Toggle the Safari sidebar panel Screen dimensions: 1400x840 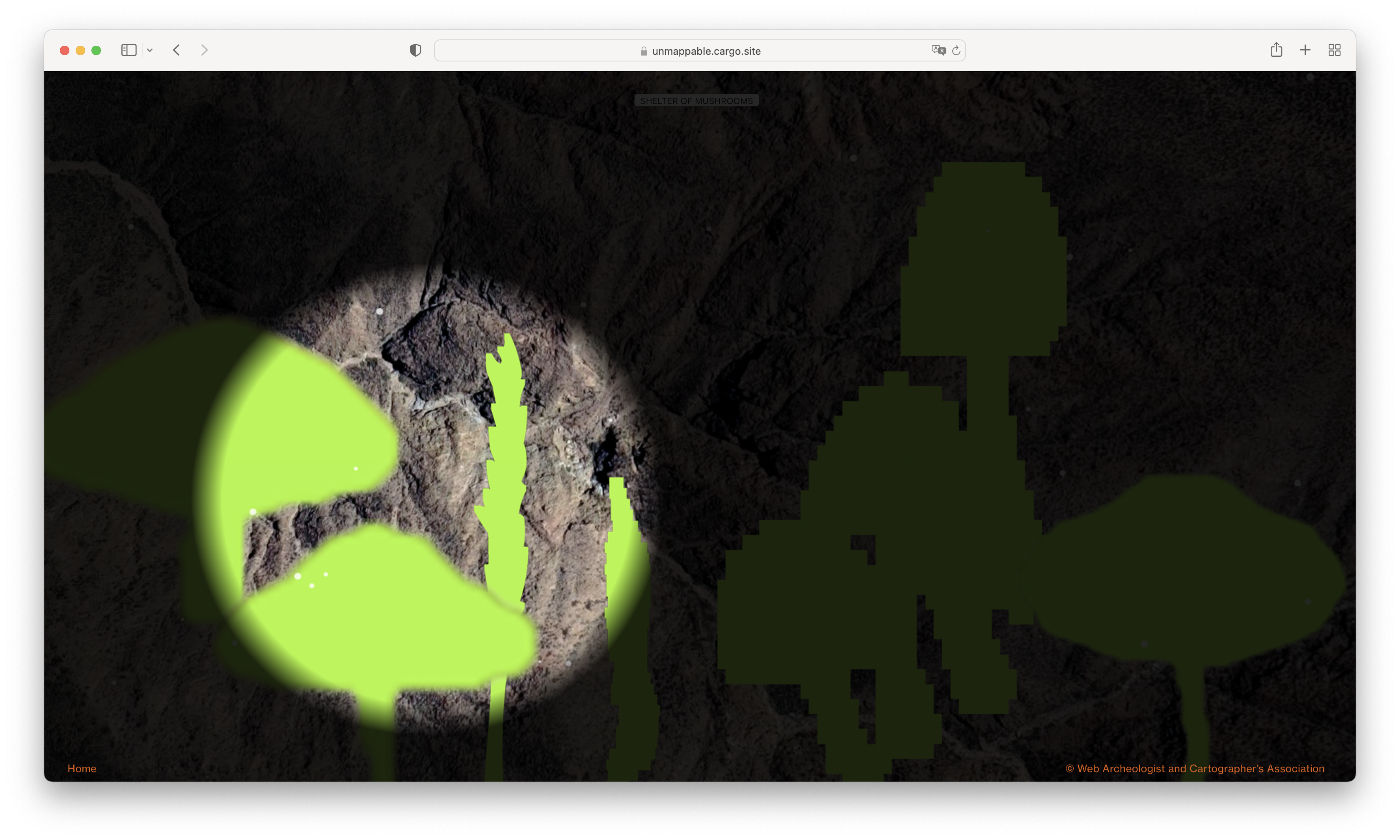[128, 50]
